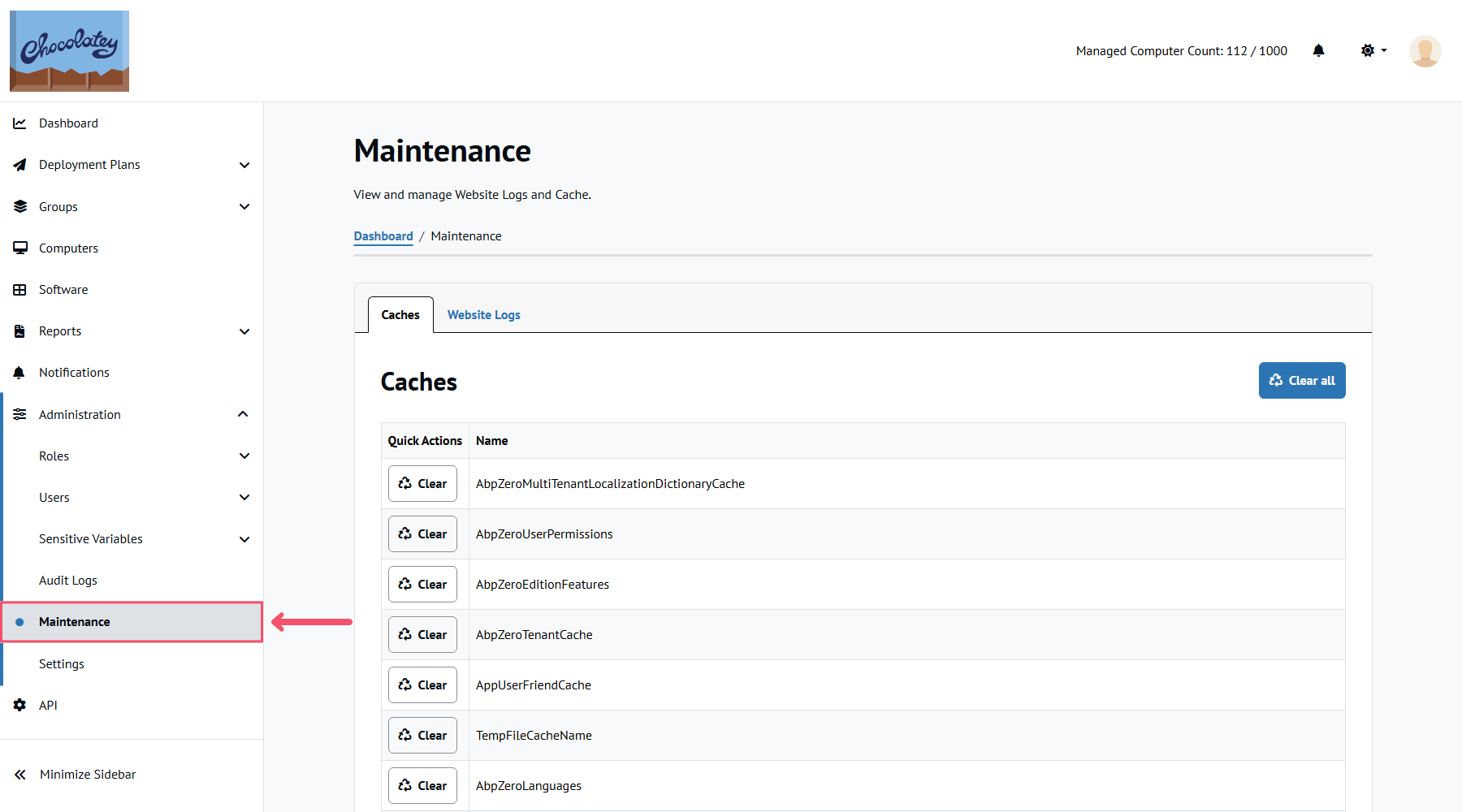This screenshot has height=812, width=1462.
Task: Clear the TempFileCacheName cache
Action: 422,735
